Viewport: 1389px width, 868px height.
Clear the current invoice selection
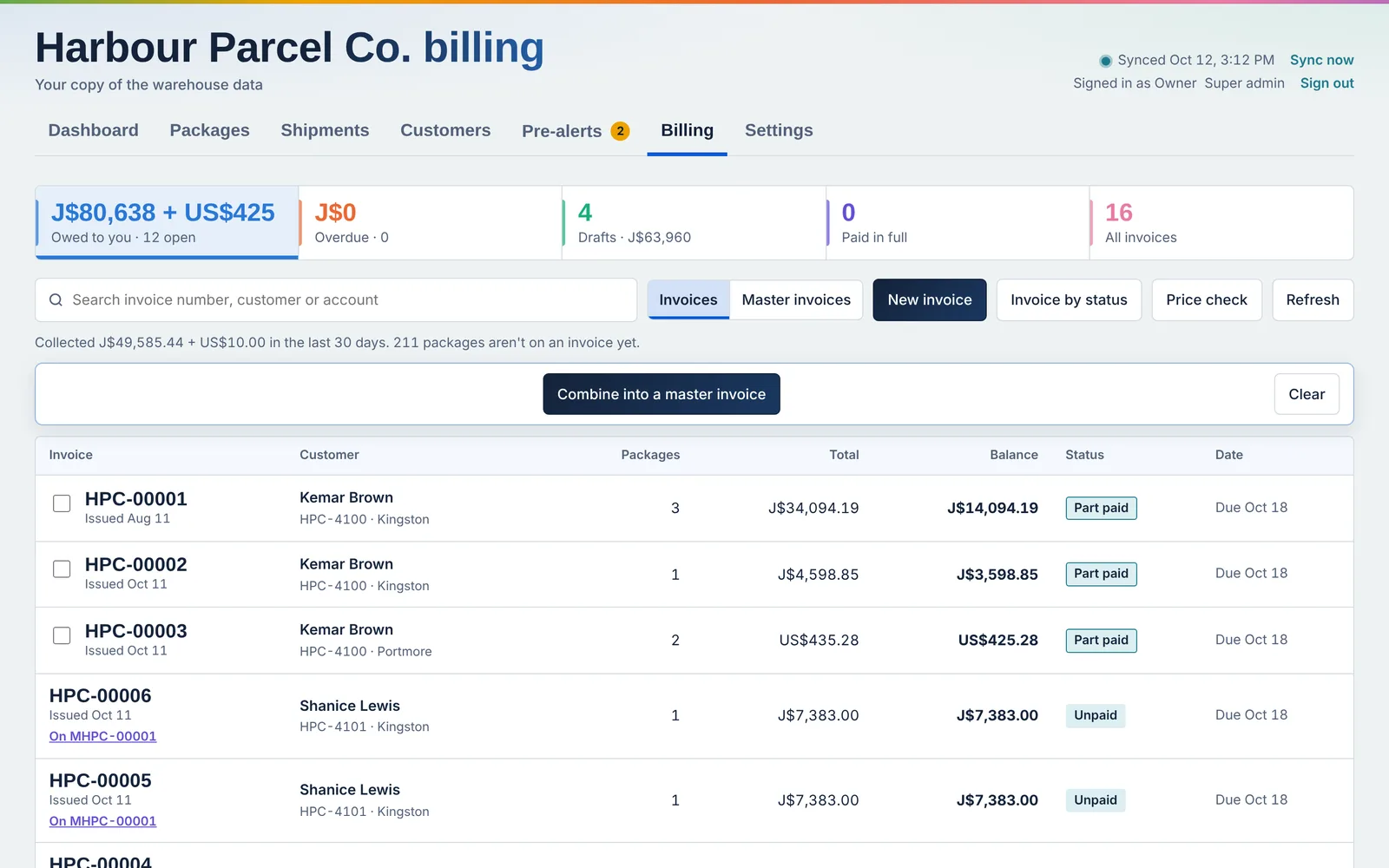click(1307, 394)
